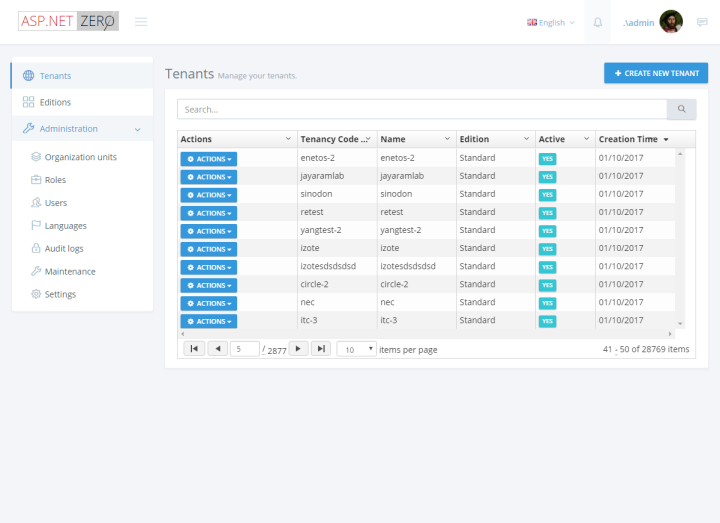Click creation date 01/10/2017 for itc-3
This screenshot has width=720, height=523.
(621, 320)
